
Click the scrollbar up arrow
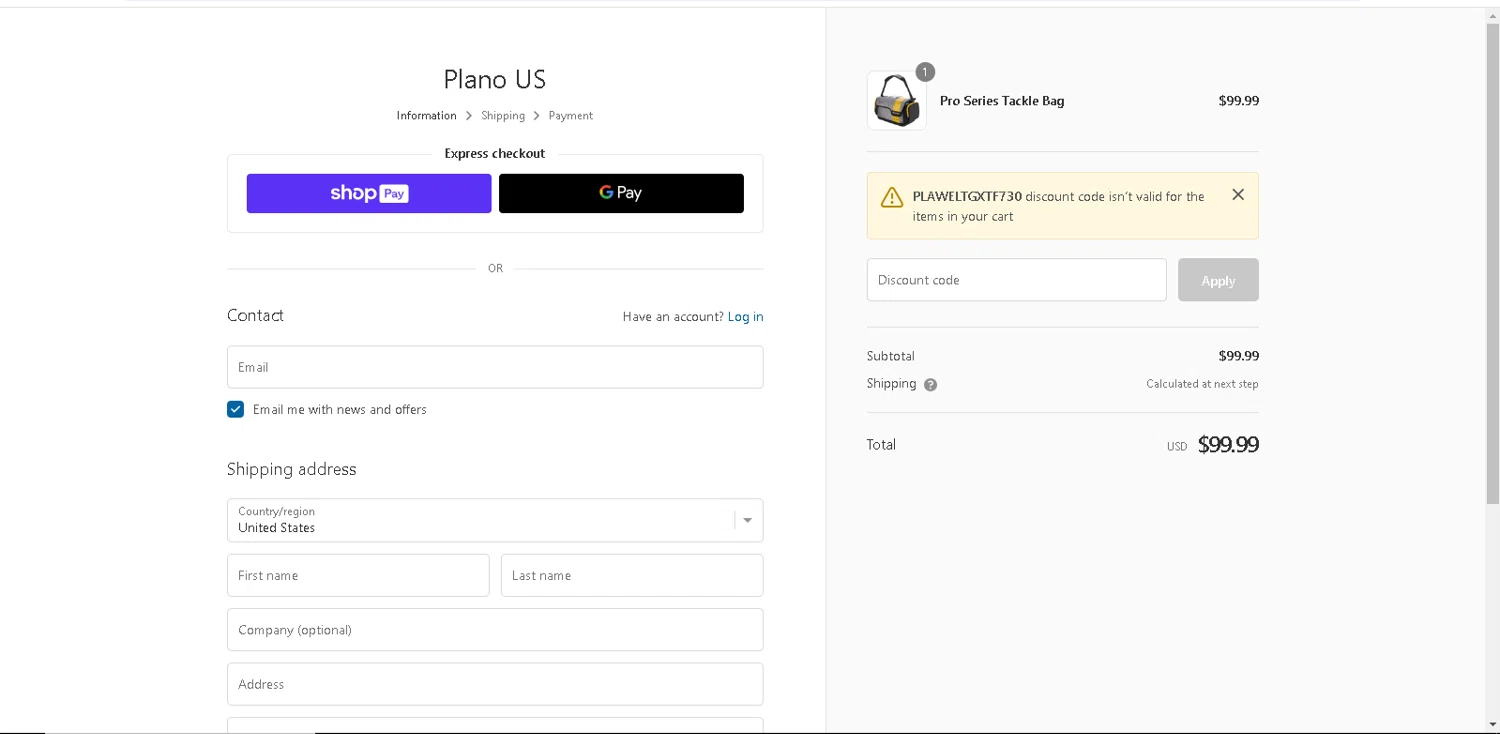tap(1493, 14)
